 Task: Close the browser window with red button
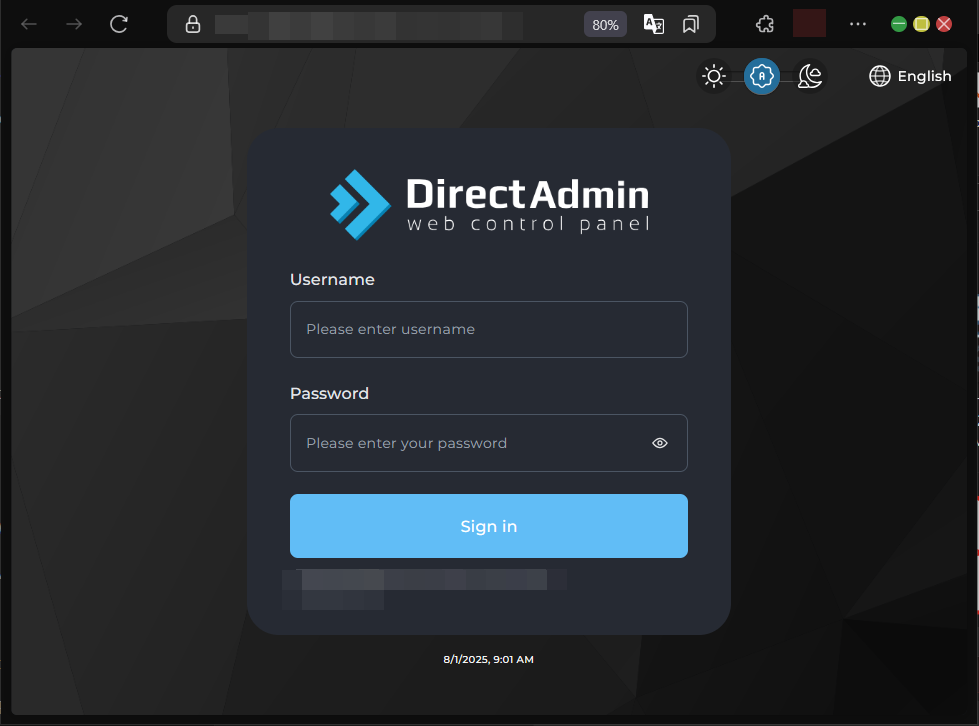[x=944, y=24]
